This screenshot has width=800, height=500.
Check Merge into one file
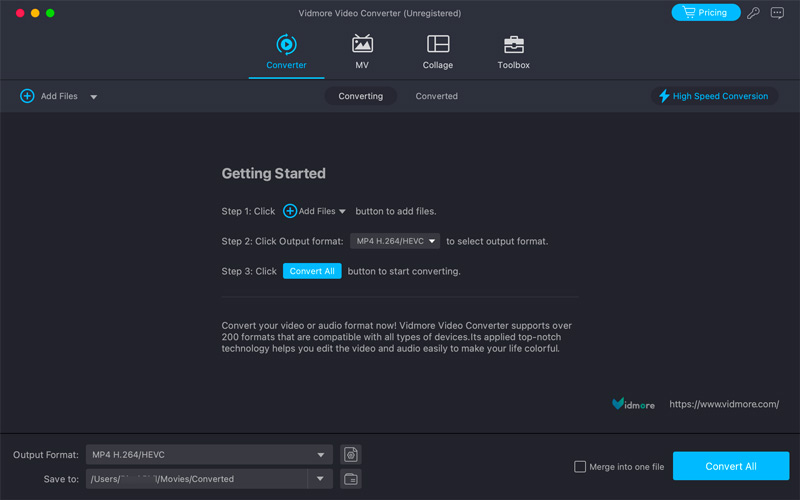point(580,466)
